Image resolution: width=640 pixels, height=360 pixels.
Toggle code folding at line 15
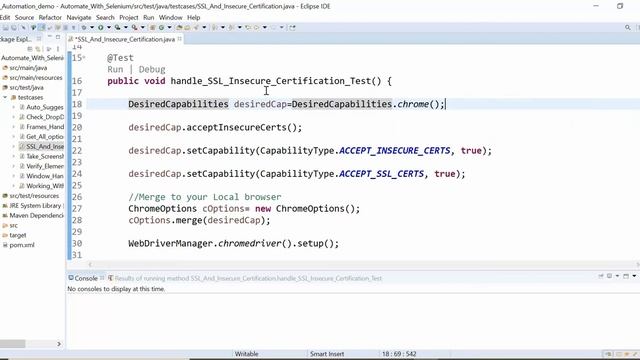click(x=84, y=58)
